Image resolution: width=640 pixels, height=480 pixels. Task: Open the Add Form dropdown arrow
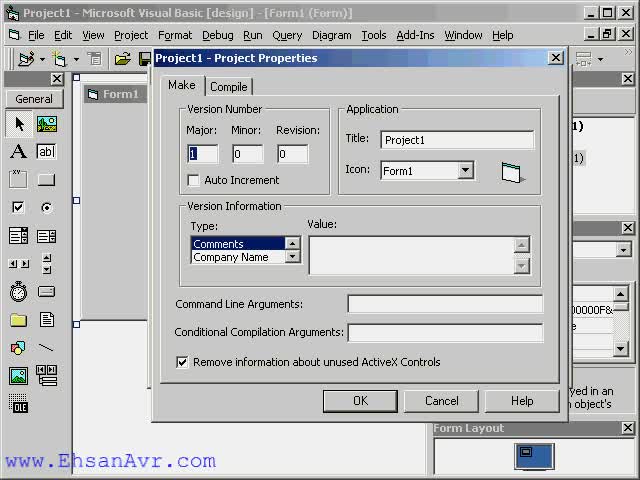coord(76,60)
